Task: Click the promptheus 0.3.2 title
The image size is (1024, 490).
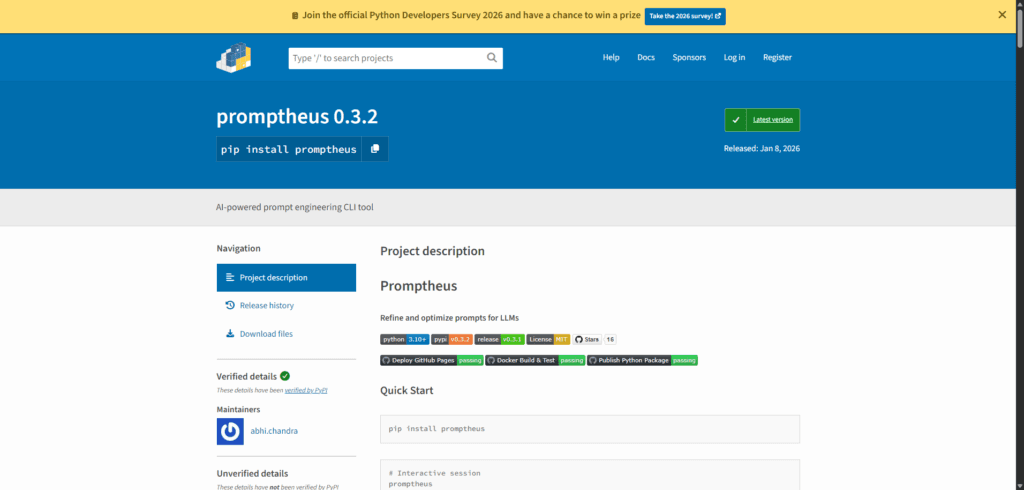Action: (297, 117)
